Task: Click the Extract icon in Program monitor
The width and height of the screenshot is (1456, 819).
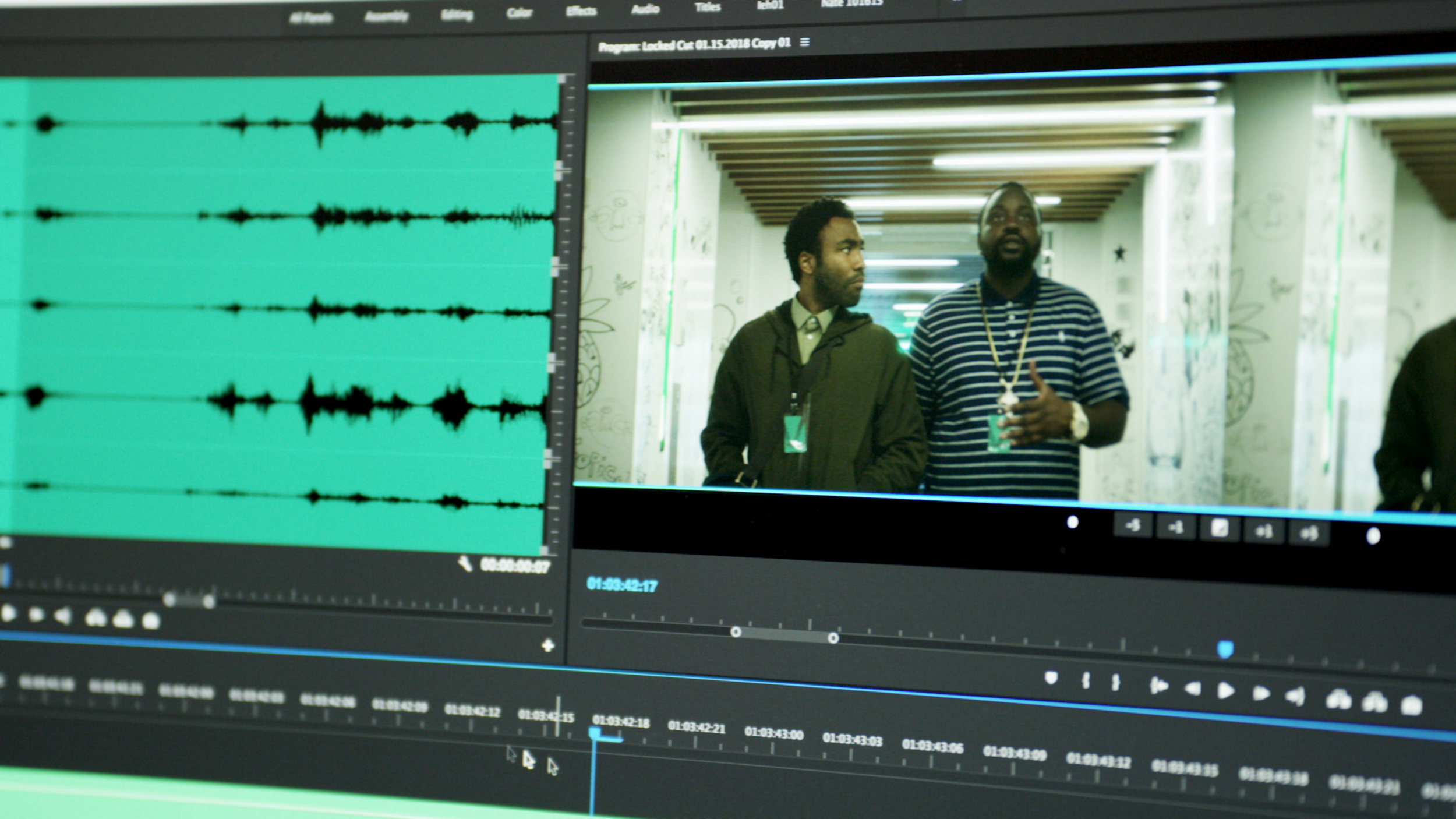Action: point(1374,702)
